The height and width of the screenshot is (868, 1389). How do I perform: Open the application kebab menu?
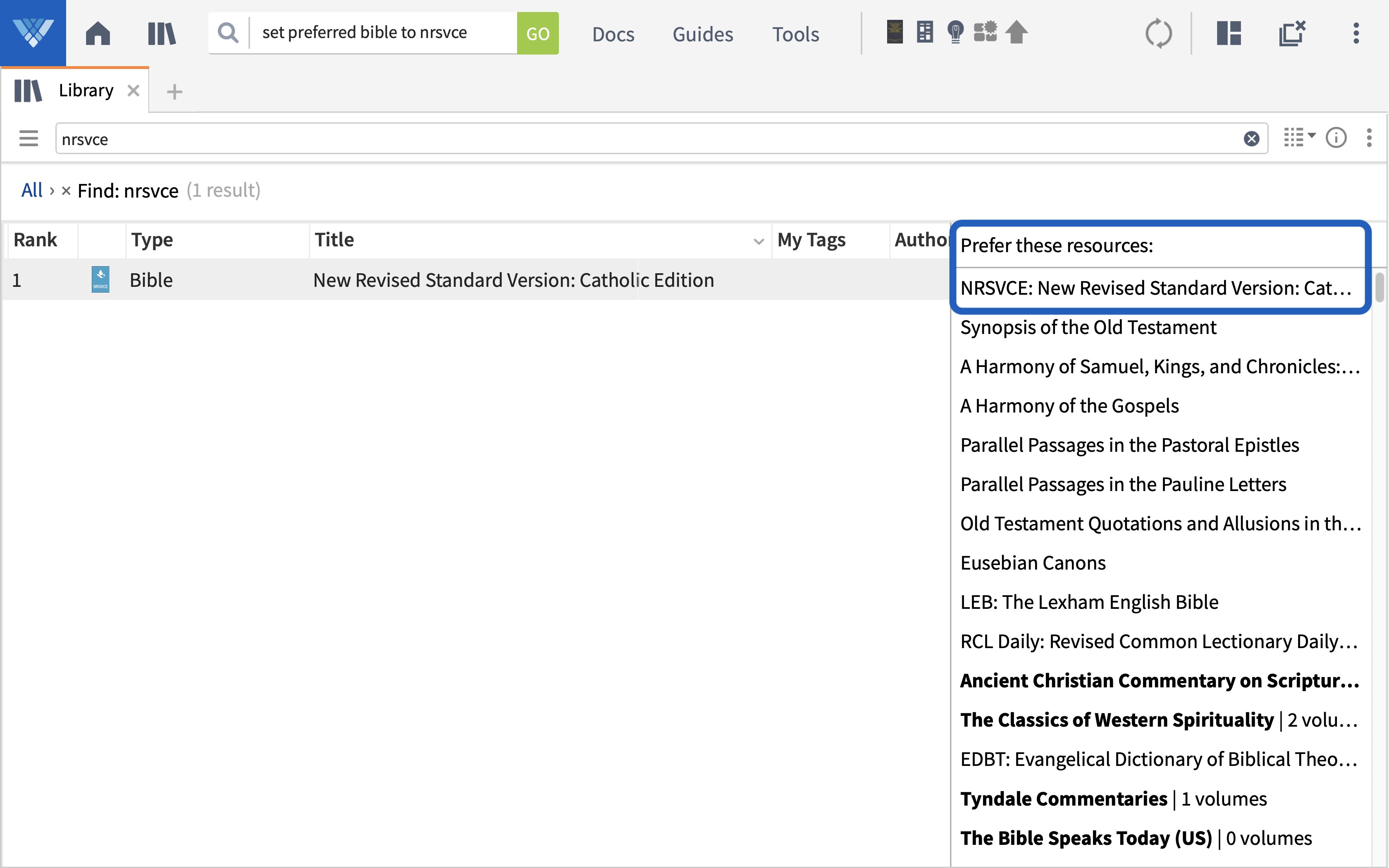[x=1356, y=33]
